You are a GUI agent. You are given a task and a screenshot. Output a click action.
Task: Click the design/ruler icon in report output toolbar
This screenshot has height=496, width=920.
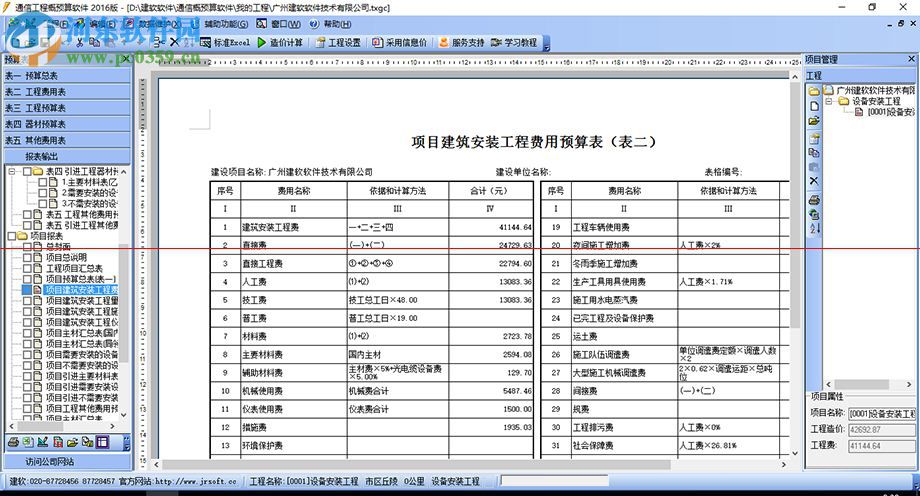click(x=43, y=442)
